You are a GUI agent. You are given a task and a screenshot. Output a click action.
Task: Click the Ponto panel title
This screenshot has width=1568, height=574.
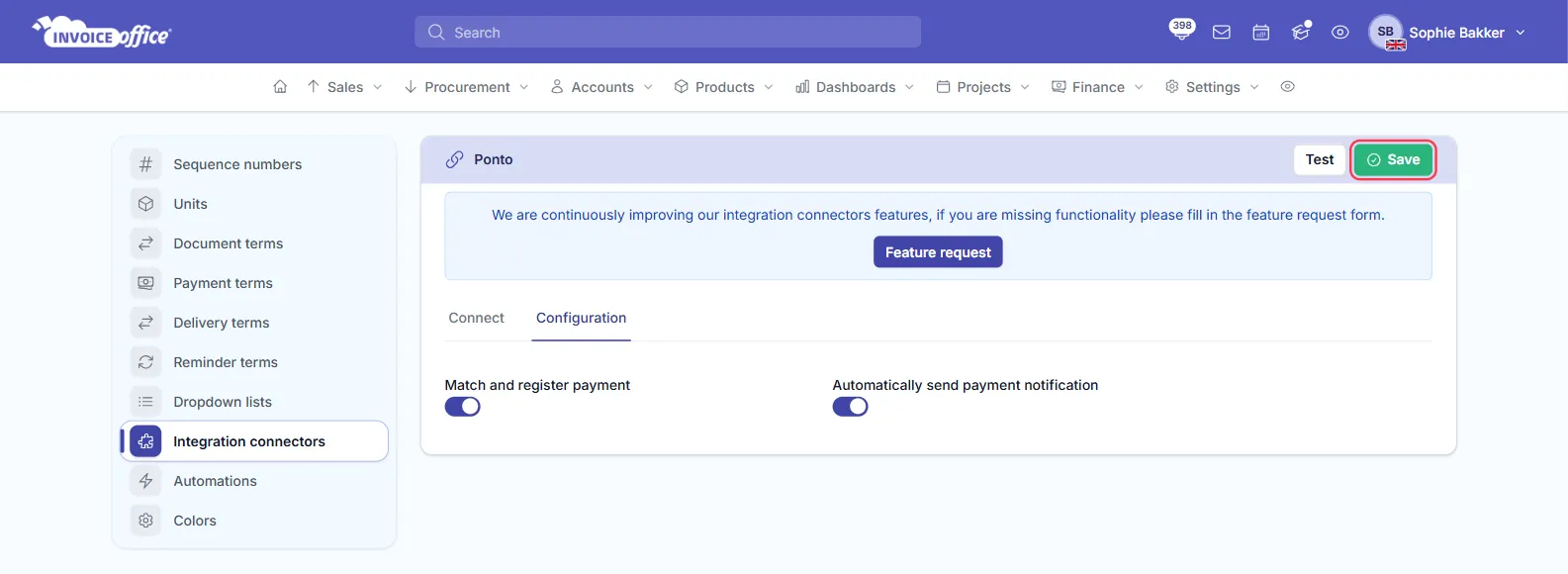pyautogui.click(x=493, y=159)
